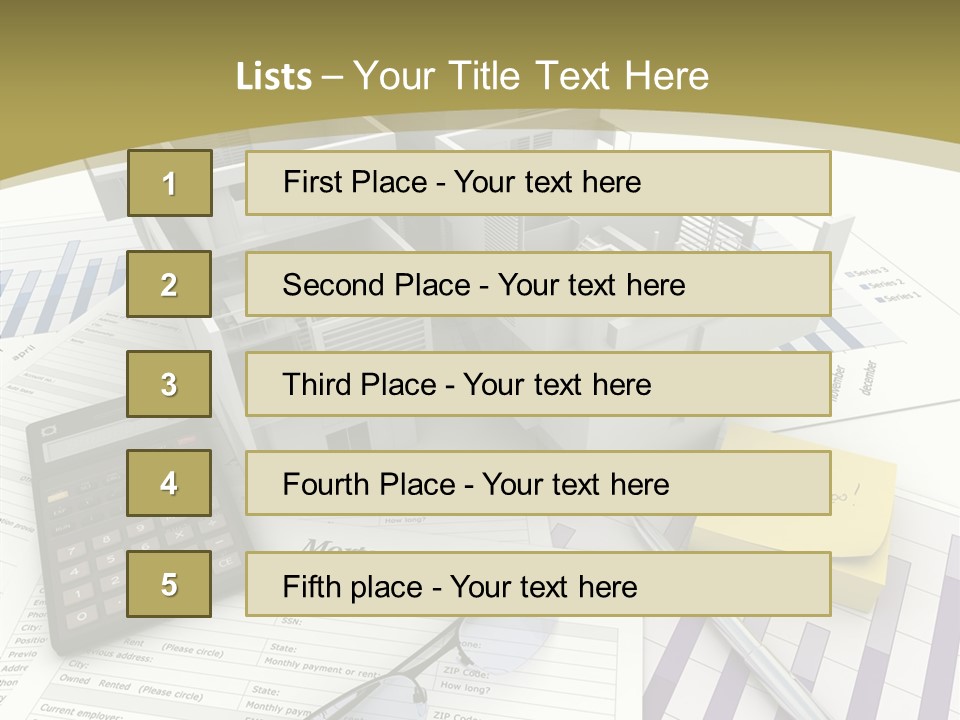Click the bold word Lists in the title
This screenshot has width=960, height=720.
274,76
